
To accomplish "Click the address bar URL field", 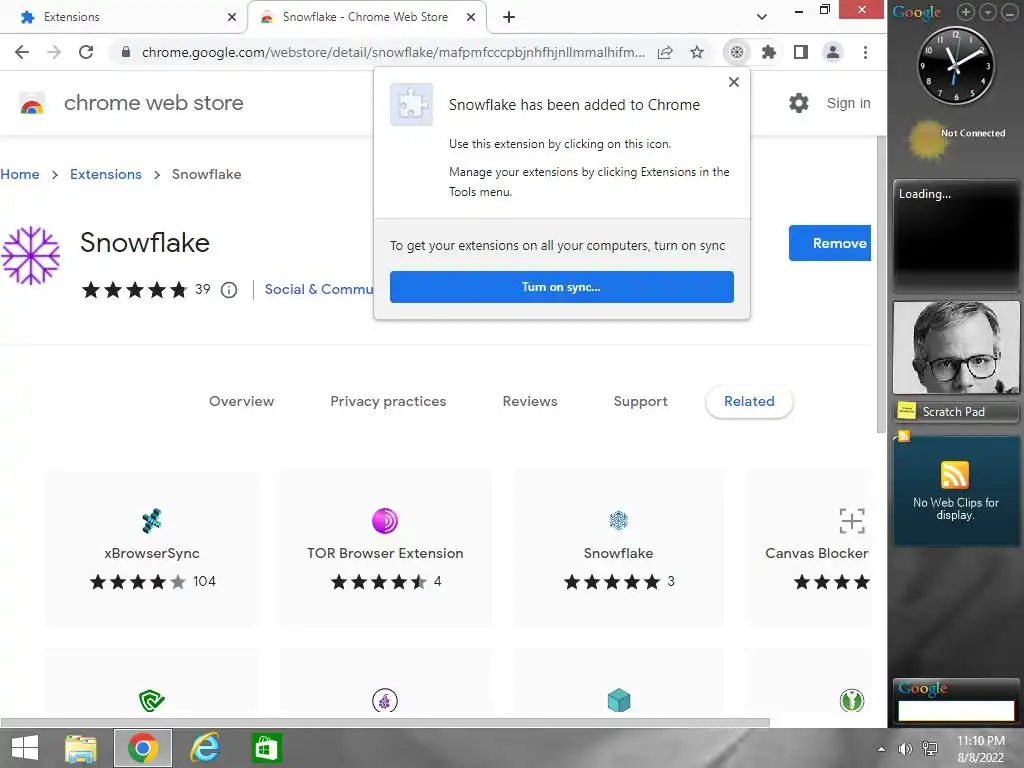I will click(393, 52).
